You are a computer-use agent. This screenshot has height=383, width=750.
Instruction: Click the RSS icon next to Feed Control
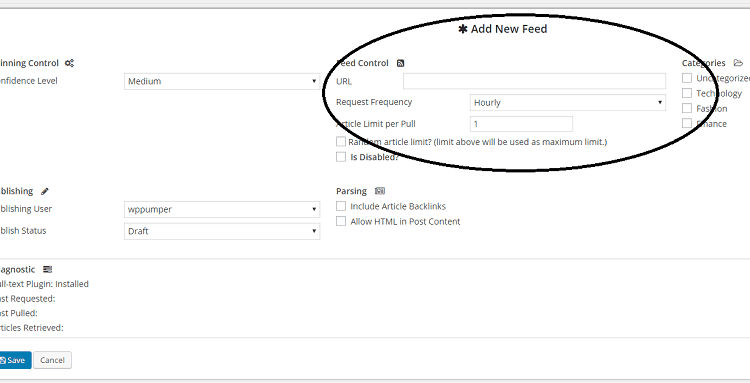401,63
